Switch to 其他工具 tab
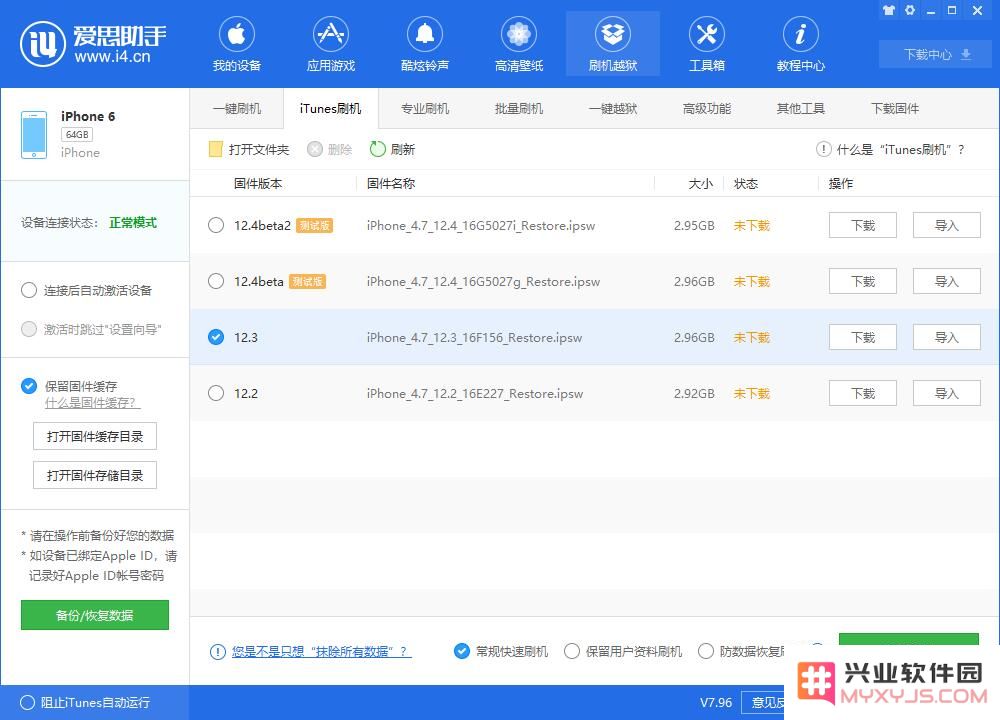Screen dimensions: 1000x720 800,108
